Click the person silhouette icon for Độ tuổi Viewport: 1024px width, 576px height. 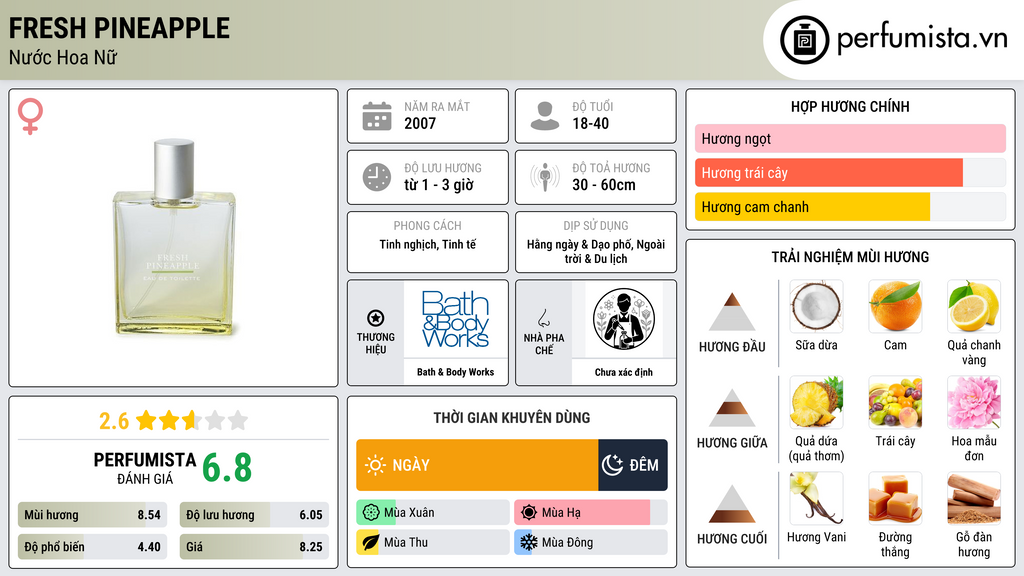[x=545, y=116]
